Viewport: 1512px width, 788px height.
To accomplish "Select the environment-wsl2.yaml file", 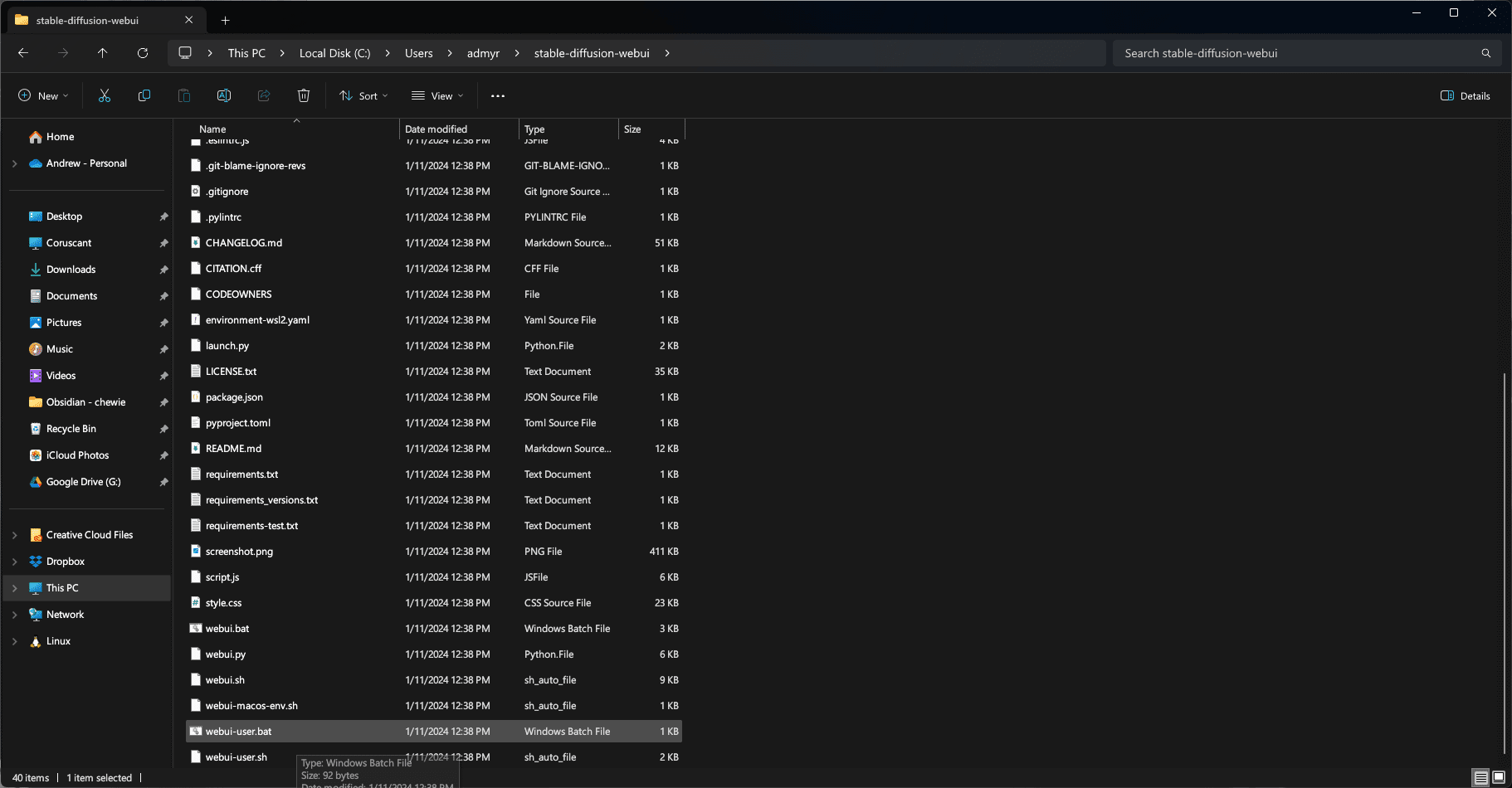I will 434,320.
